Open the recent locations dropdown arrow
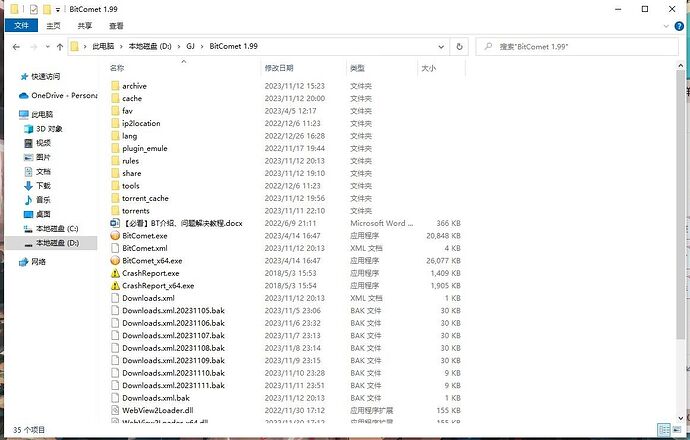Screen dimensions: 690x440 click(x=48, y=47)
